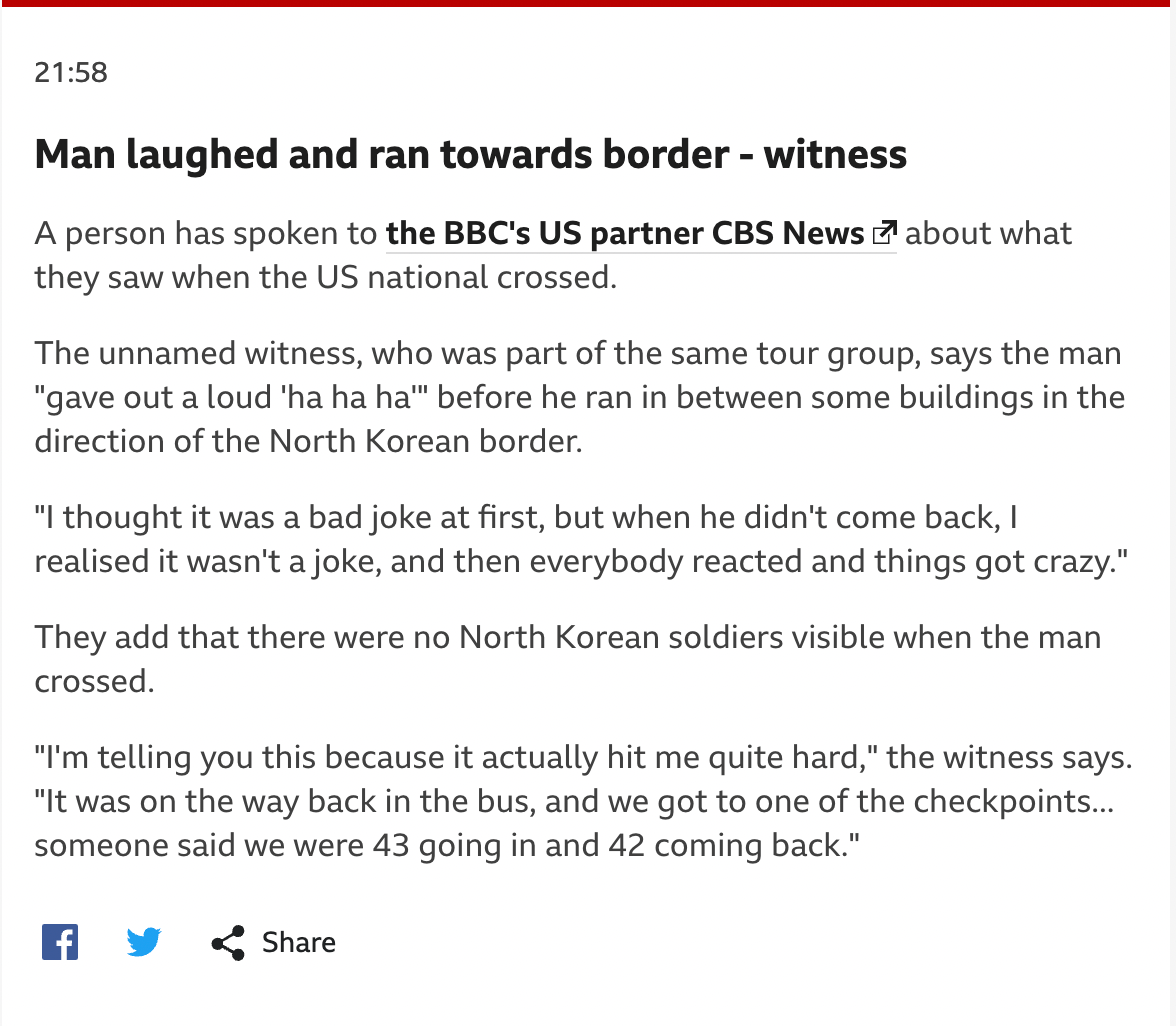Screen dimensions: 1176x1026
Task: Click 'they saw when the US national crossed'
Action: click(x=326, y=278)
